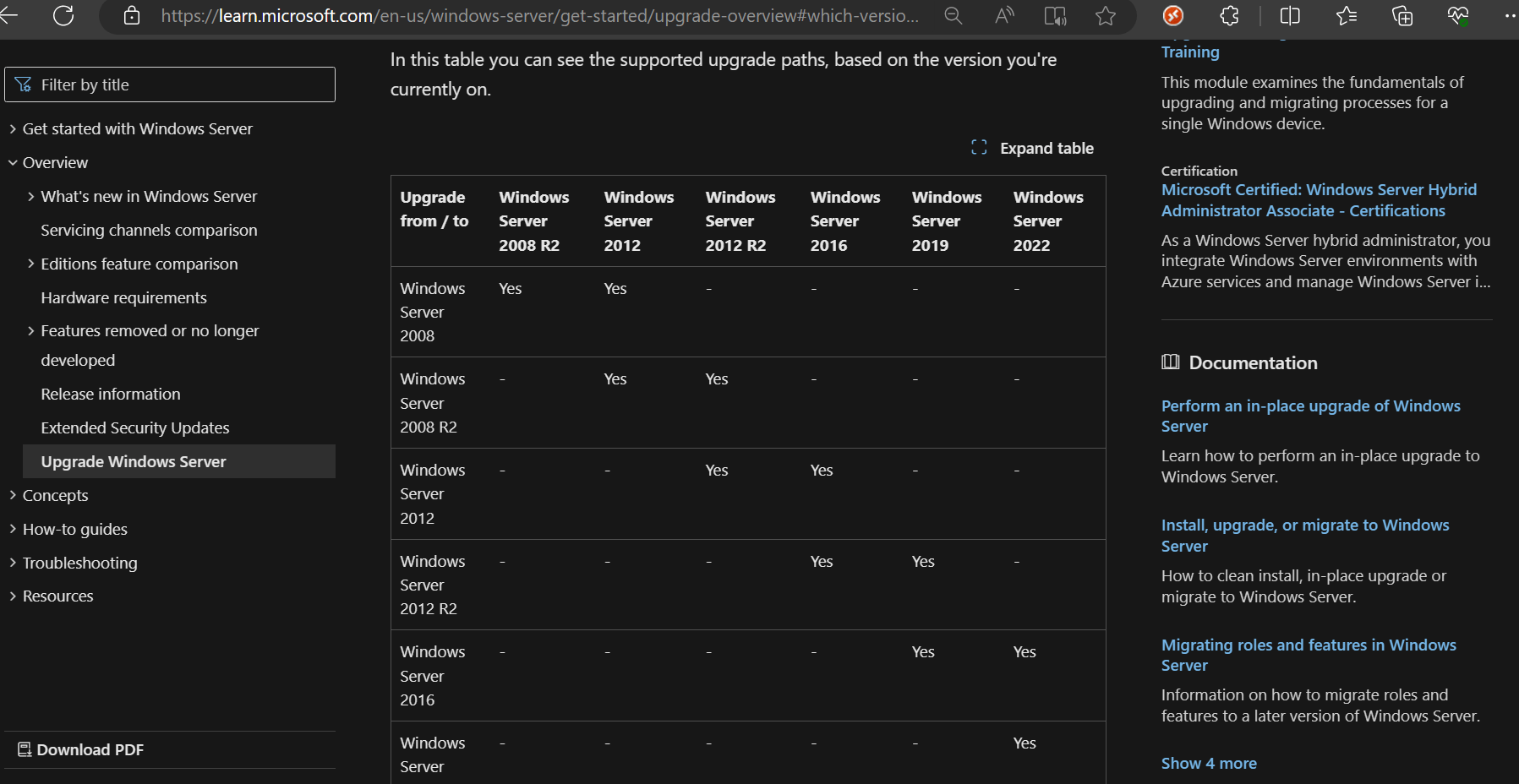The height and width of the screenshot is (784, 1519).
Task: Open Extended Security Updates page
Action: 135,427
